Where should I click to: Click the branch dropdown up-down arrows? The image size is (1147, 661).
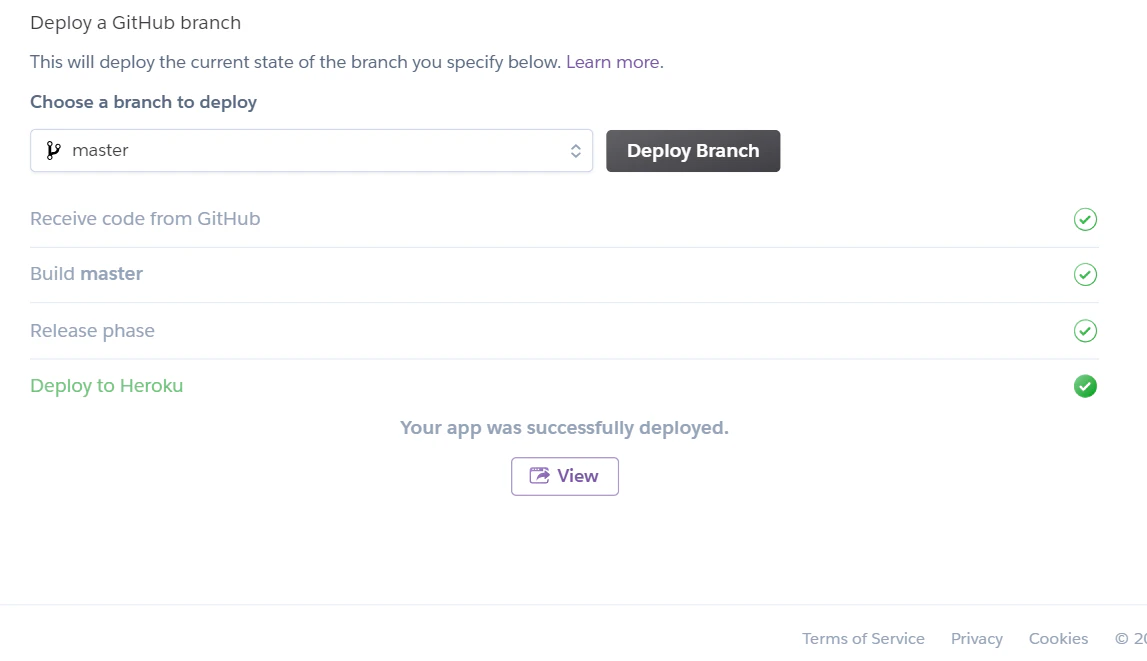click(x=576, y=151)
